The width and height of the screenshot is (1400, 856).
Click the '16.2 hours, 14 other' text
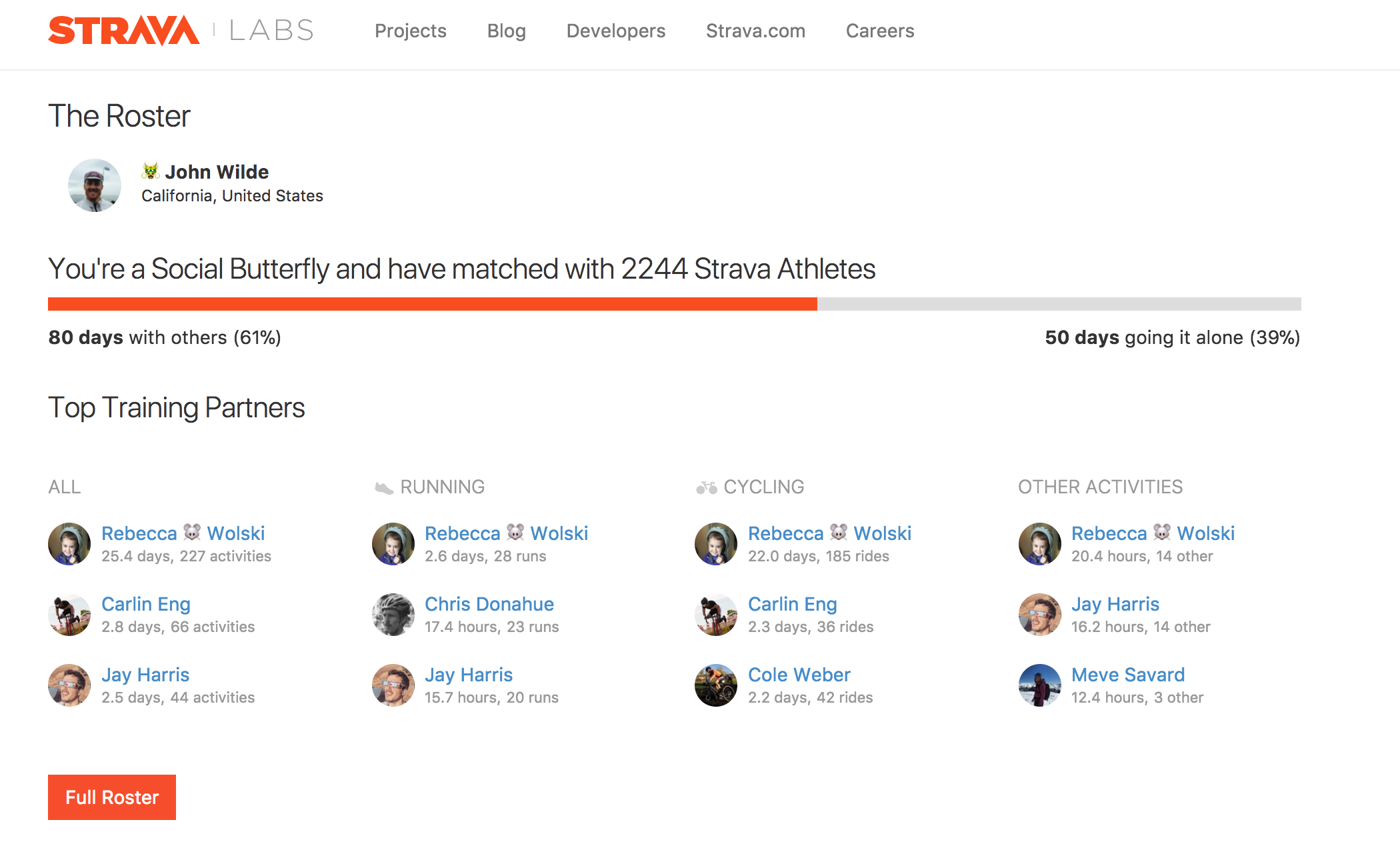(1141, 627)
